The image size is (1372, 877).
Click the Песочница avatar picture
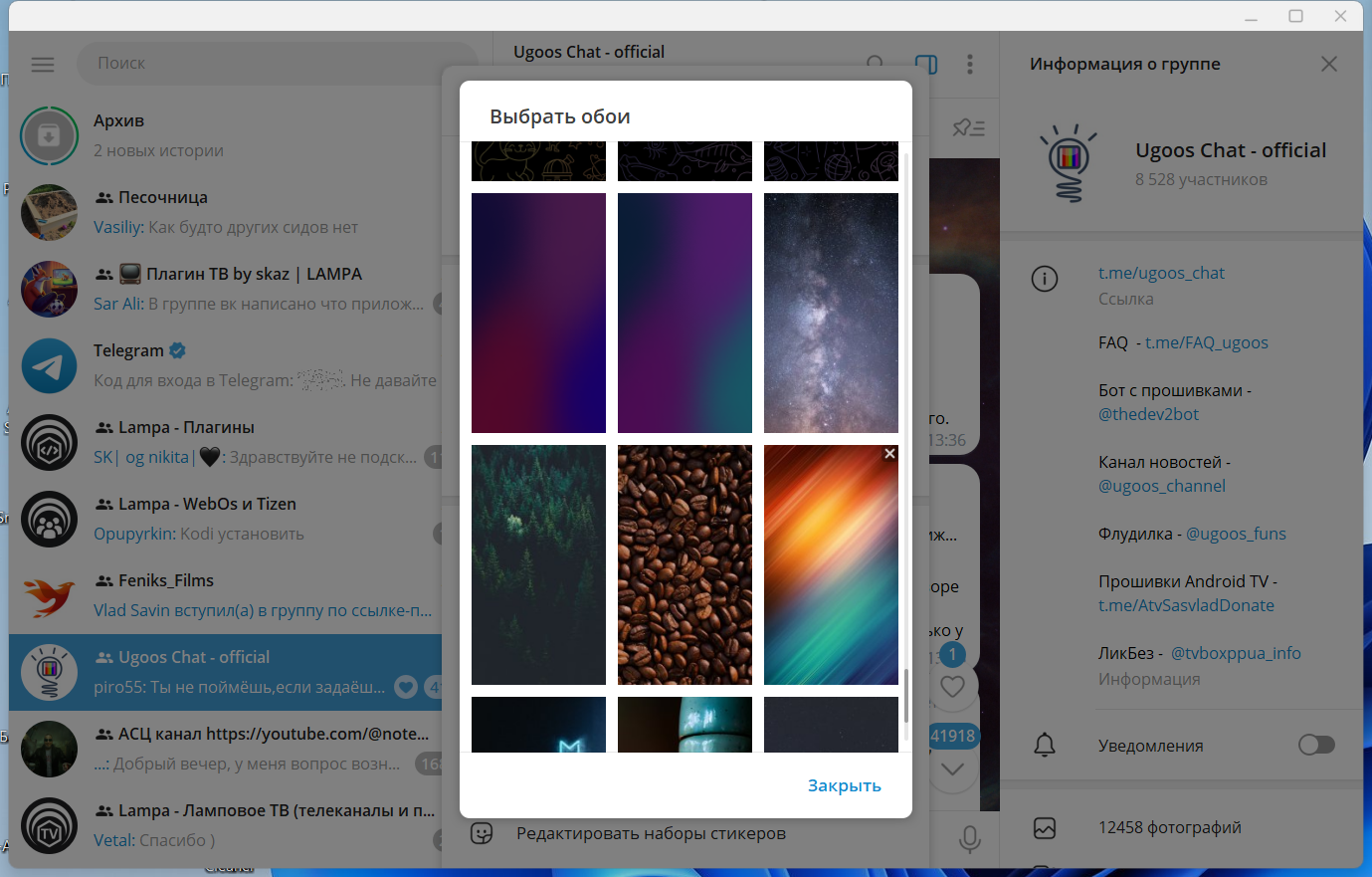tap(49, 212)
